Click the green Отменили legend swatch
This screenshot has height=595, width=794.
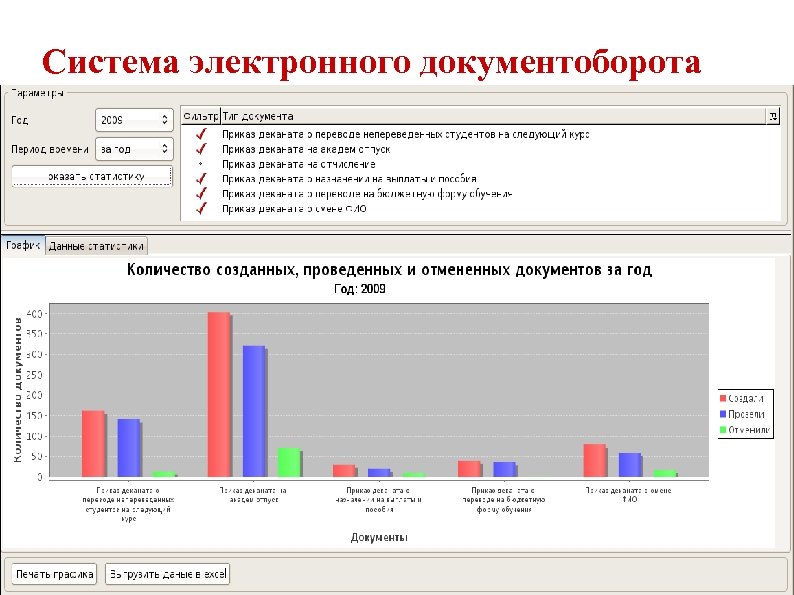[723, 430]
